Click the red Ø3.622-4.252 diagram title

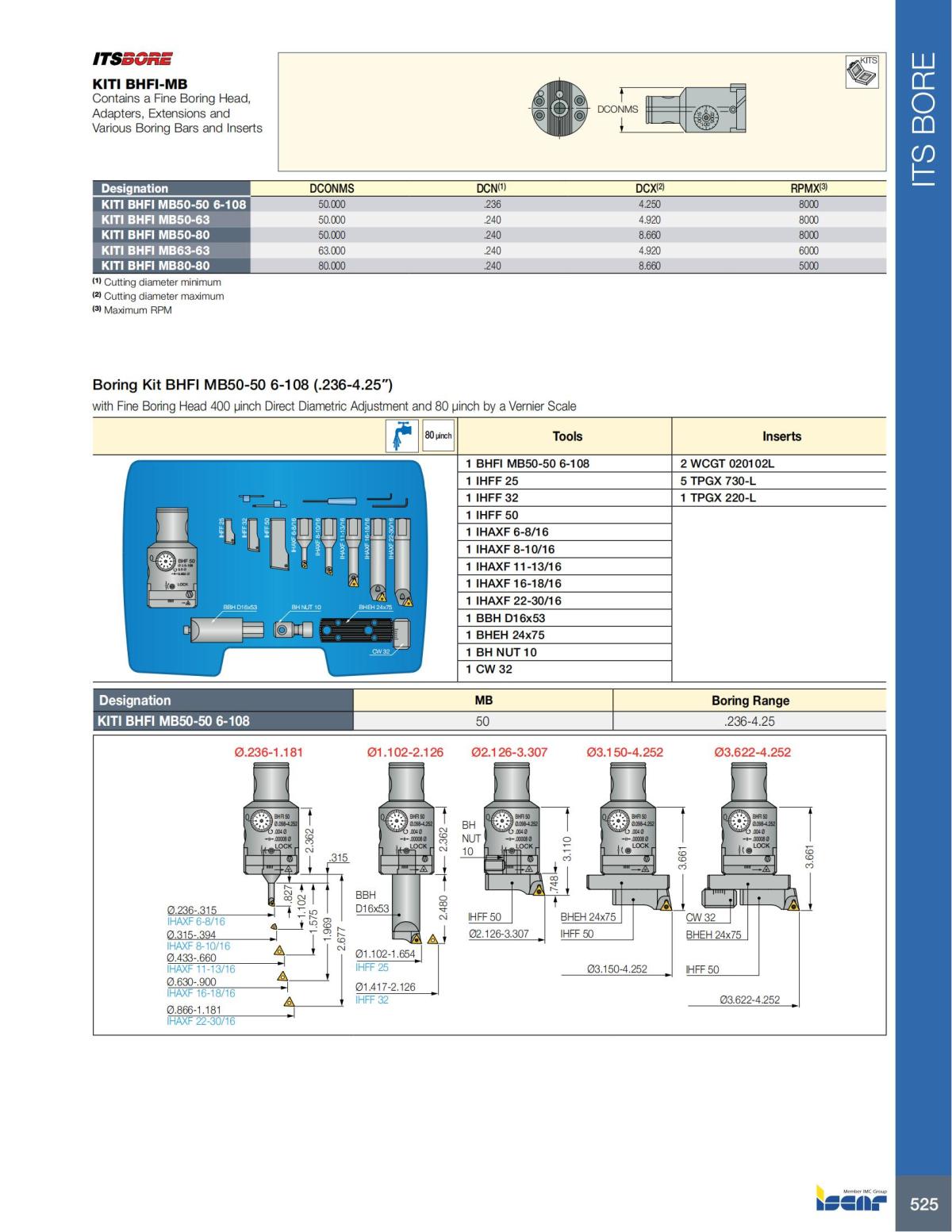tap(752, 752)
